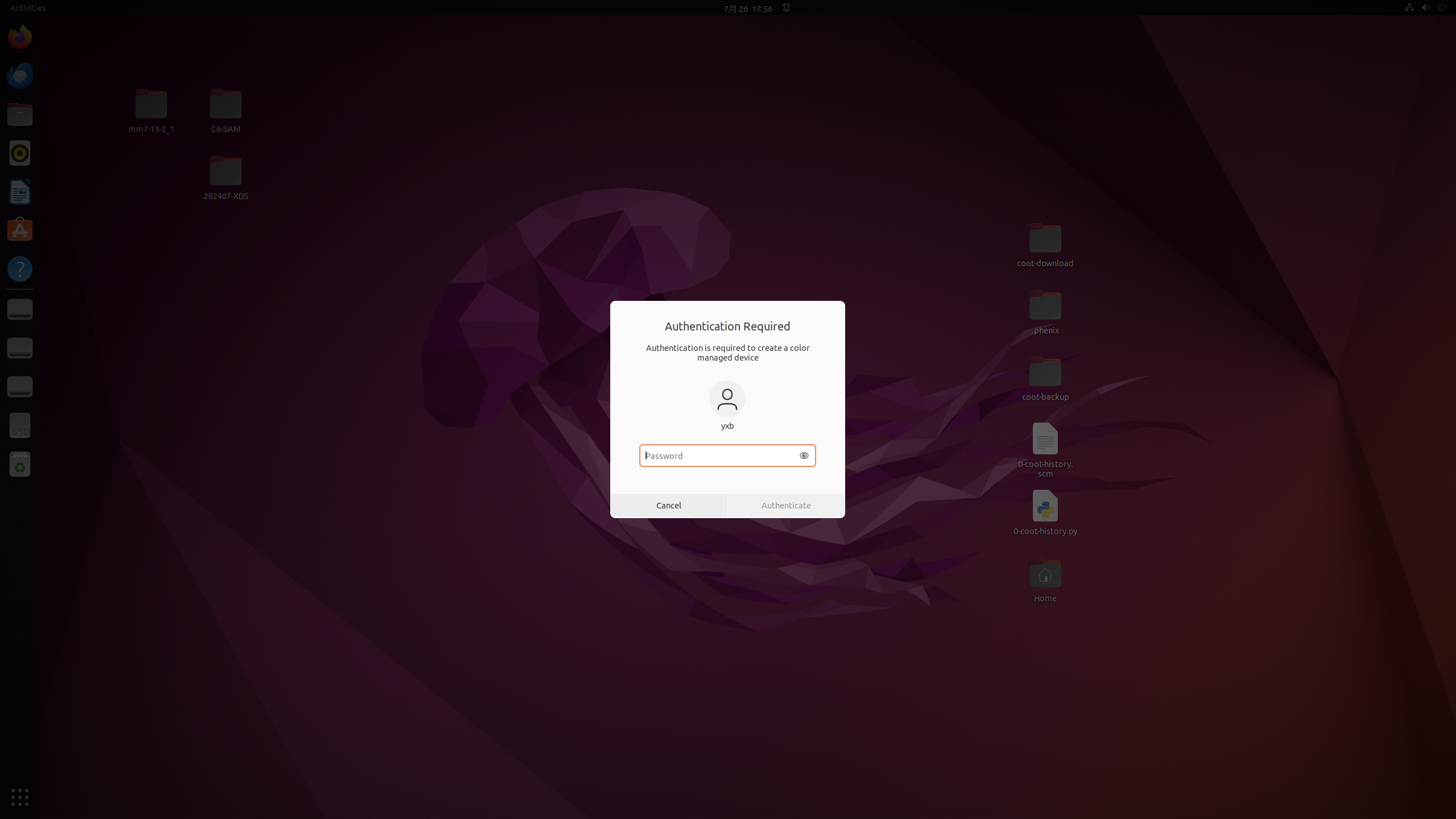Open the Home folder on the desktop
Image resolution: width=1456 pixels, height=819 pixels.
click(1045, 574)
